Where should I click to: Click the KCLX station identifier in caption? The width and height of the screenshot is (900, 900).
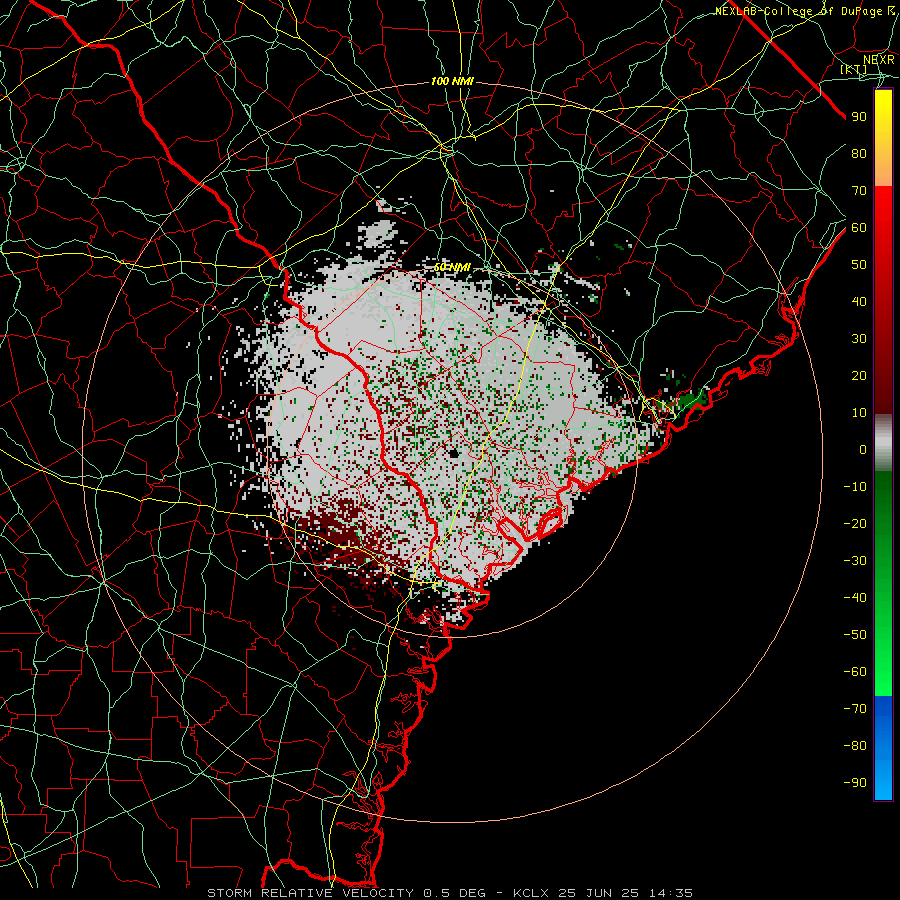tap(531, 893)
